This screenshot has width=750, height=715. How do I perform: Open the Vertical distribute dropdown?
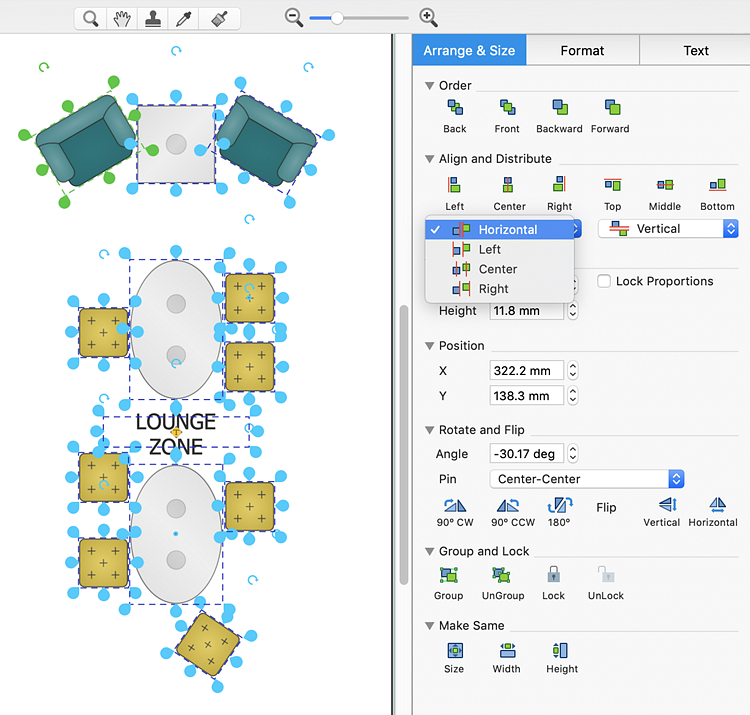667,229
